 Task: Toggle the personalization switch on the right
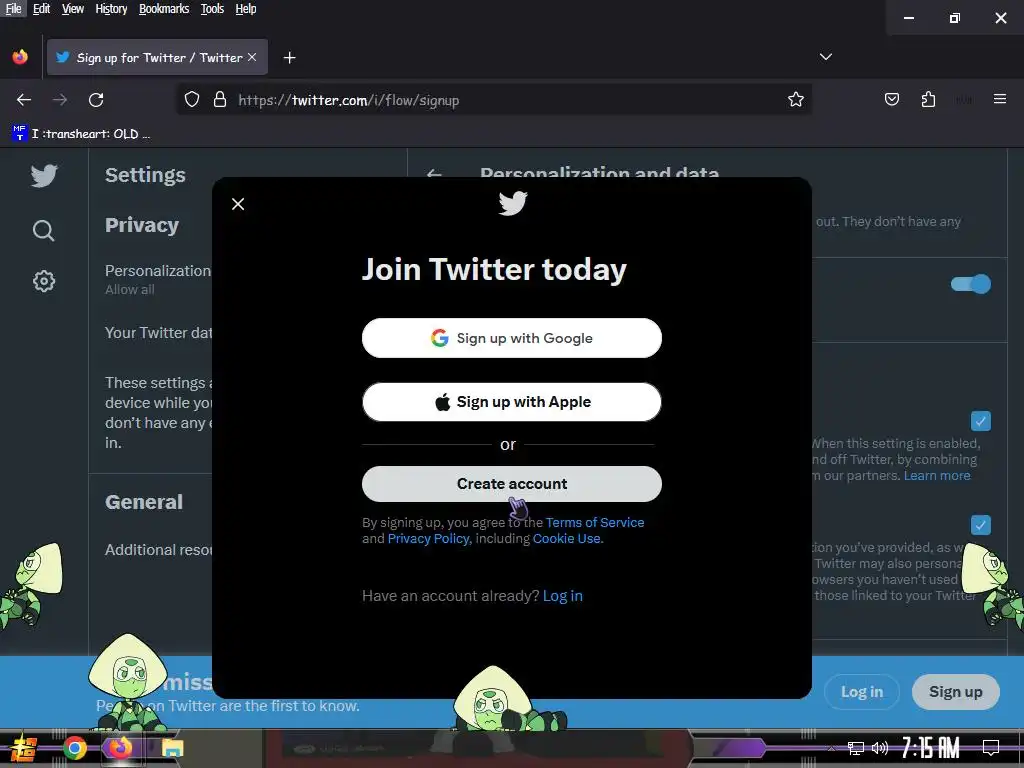click(x=970, y=284)
